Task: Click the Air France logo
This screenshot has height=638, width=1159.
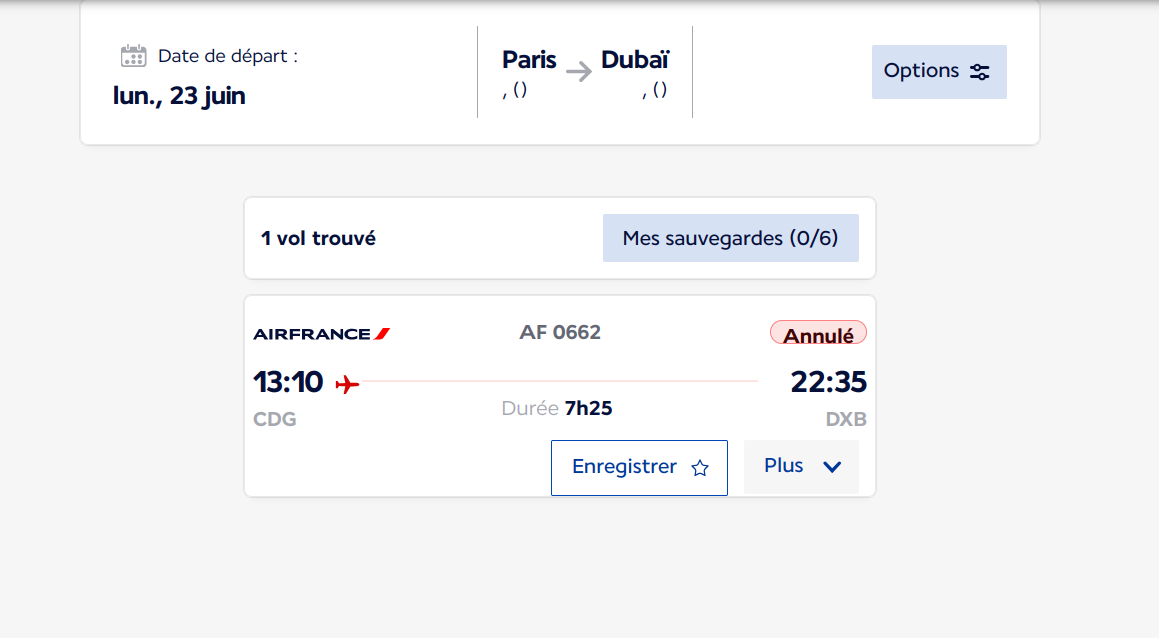Action: [321, 333]
